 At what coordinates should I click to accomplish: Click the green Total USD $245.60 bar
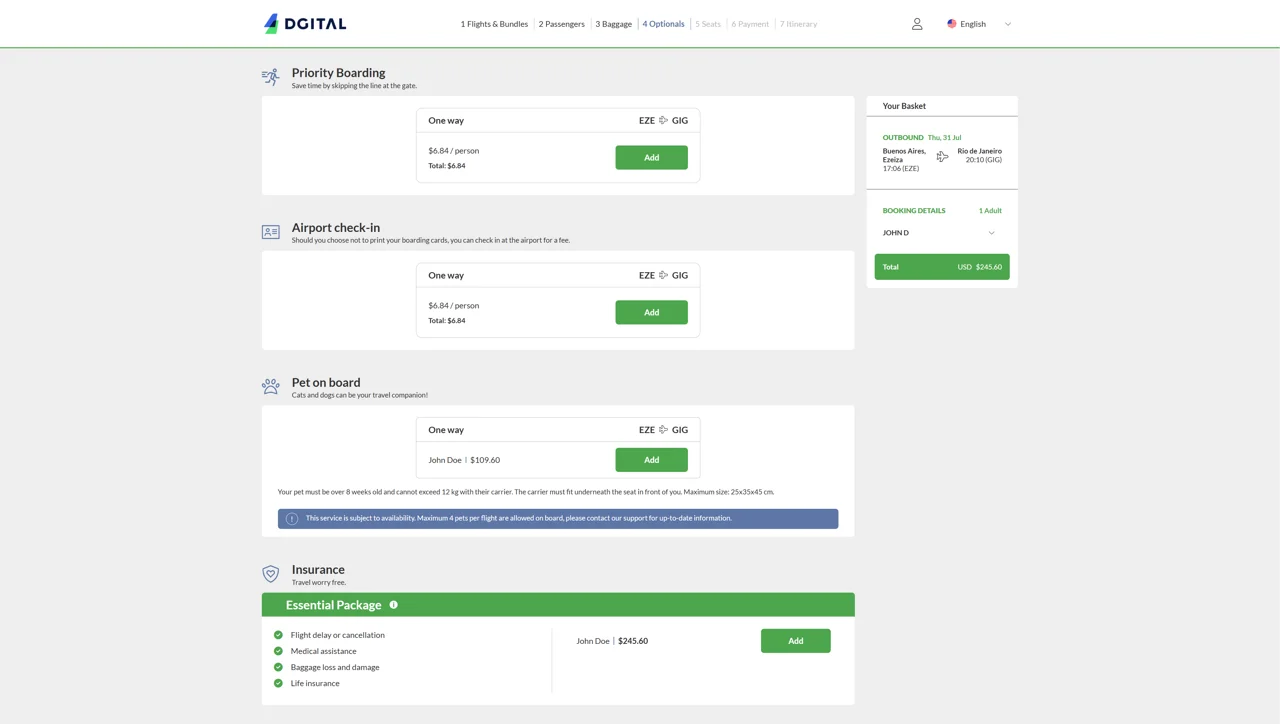coord(941,267)
